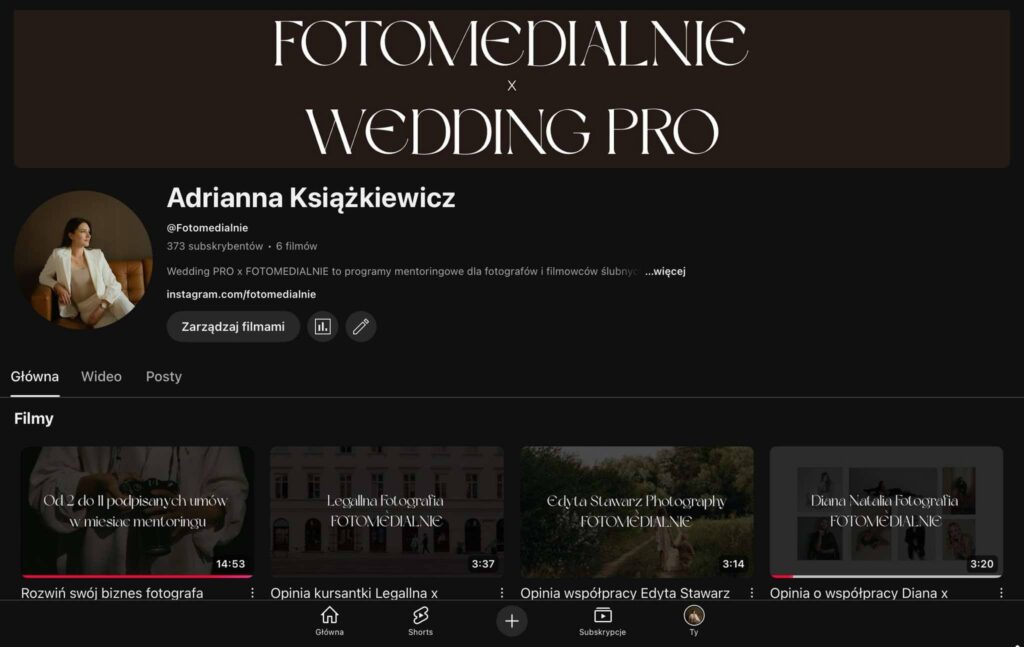Play the 'Od 2 do 11 podpisanych umów' video thumbnail
The width and height of the screenshot is (1024, 647).
(137, 512)
